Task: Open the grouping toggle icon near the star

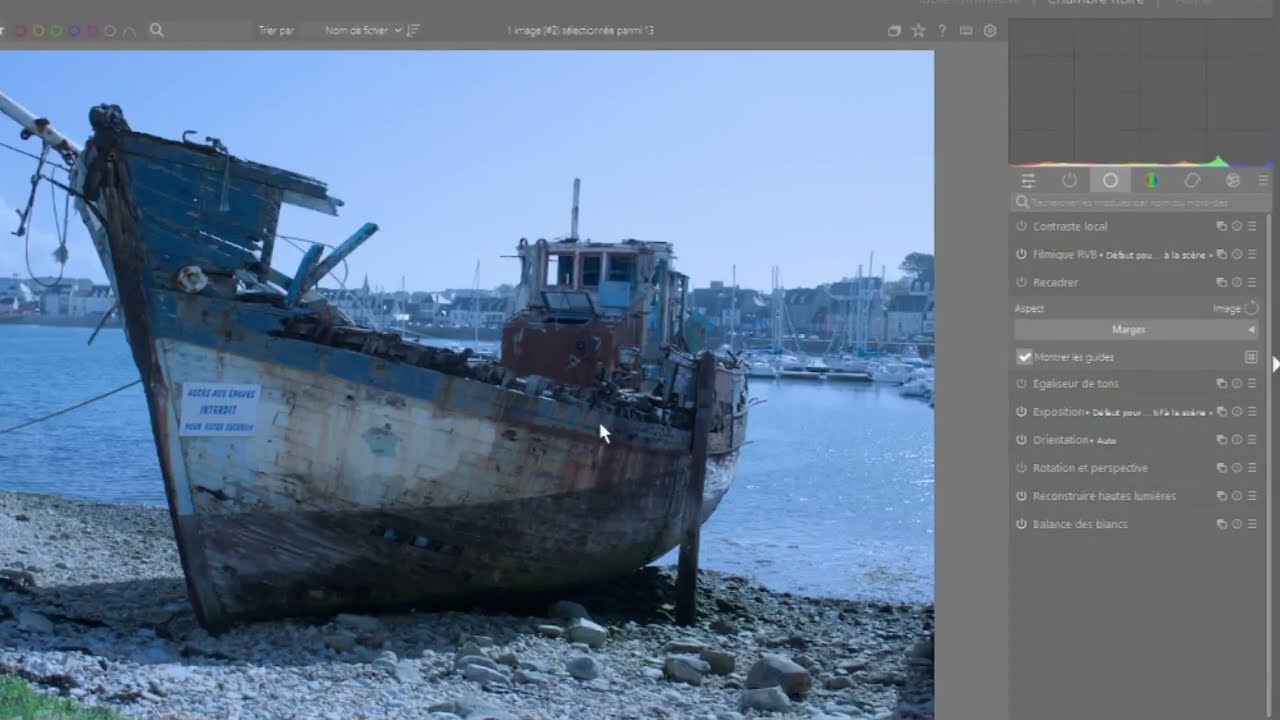Action: 894,31
